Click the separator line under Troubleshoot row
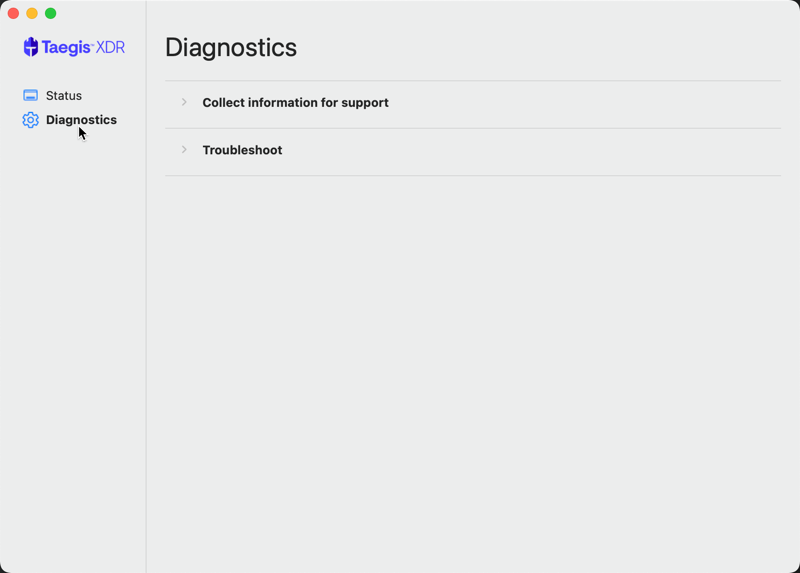The height and width of the screenshot is (573, 800). 473,176
